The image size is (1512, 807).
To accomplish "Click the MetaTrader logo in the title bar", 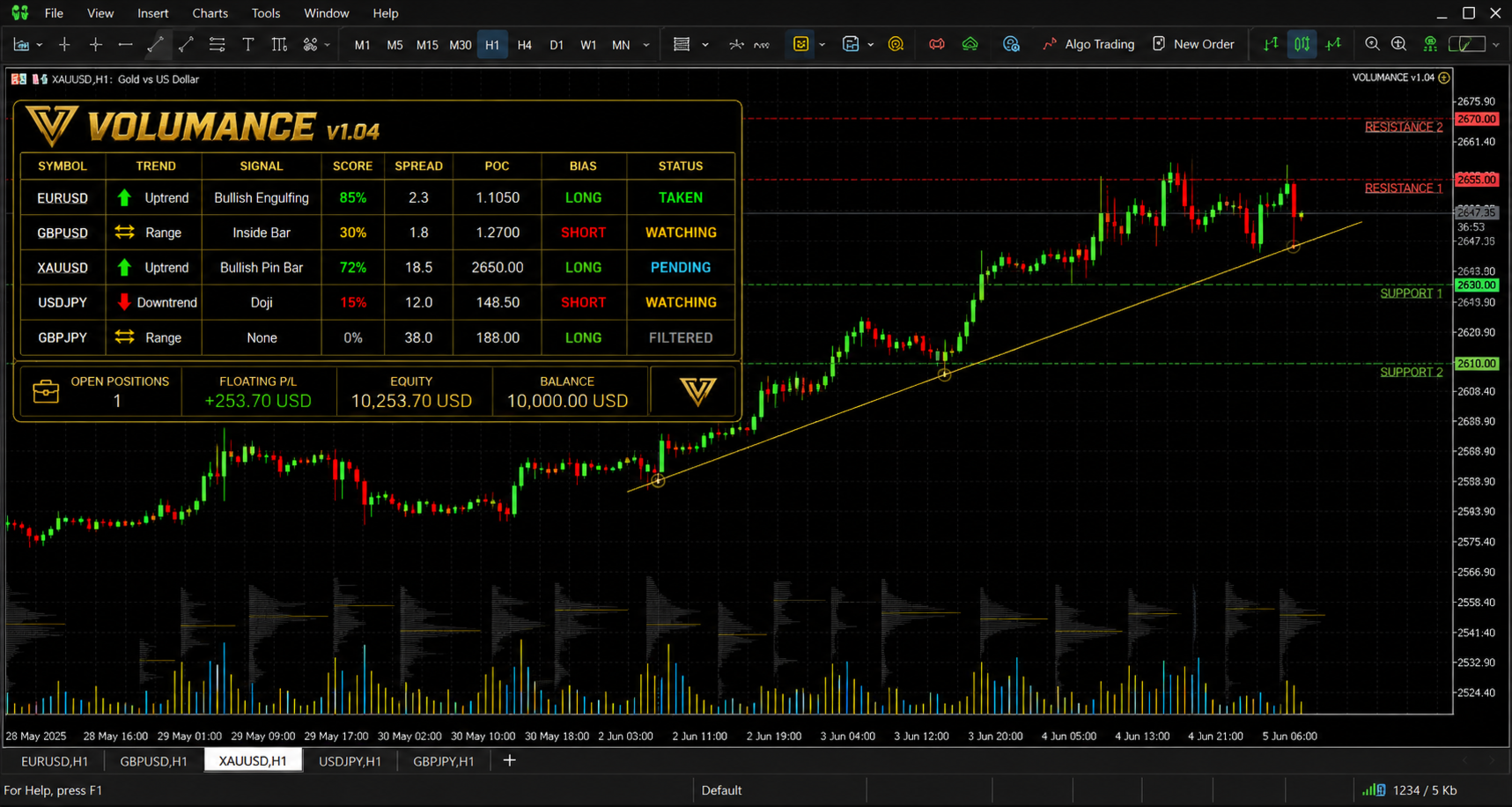I will (20, 13).
